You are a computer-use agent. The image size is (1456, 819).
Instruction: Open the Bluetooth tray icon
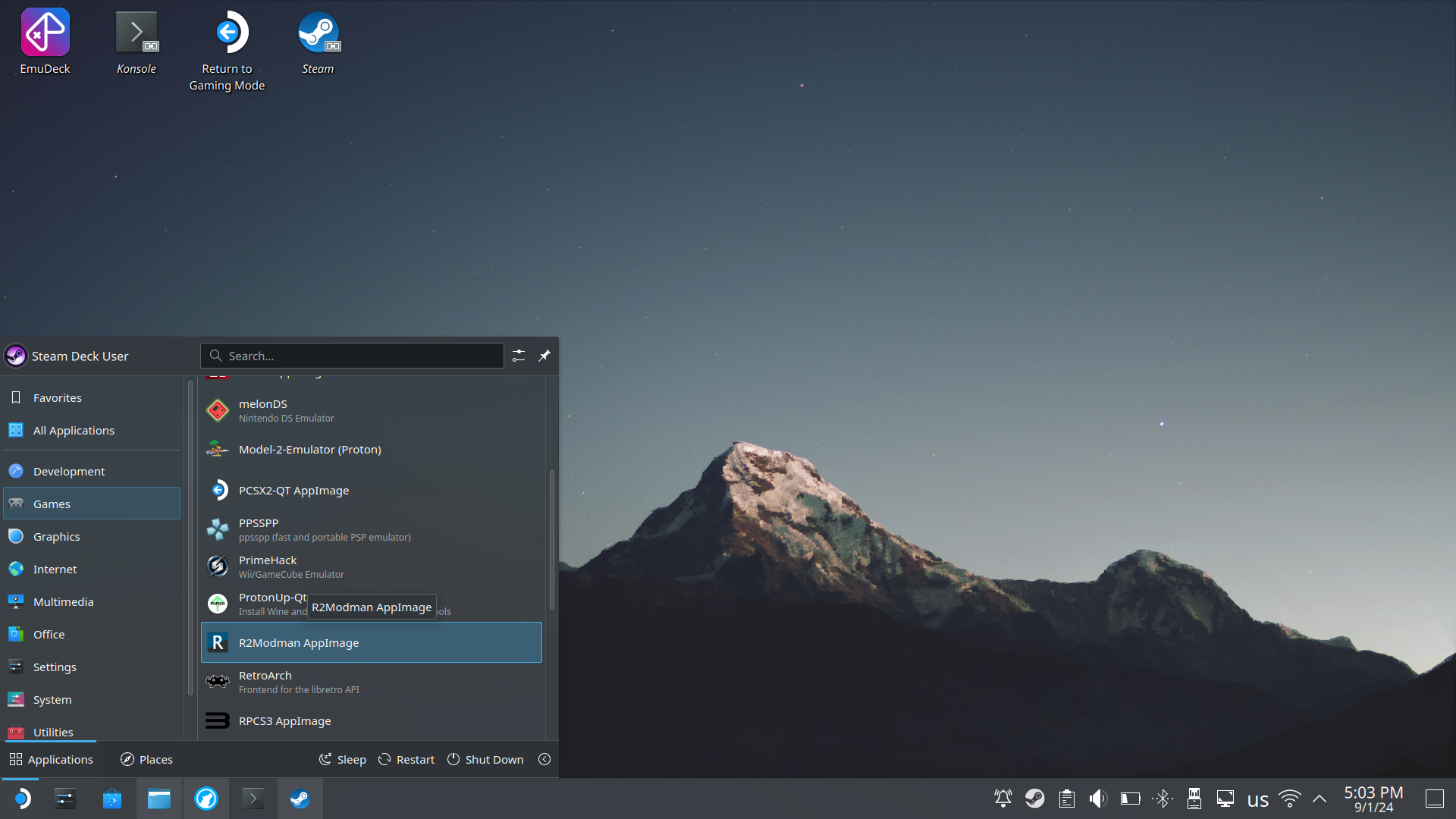click(x=1163, y=799)
